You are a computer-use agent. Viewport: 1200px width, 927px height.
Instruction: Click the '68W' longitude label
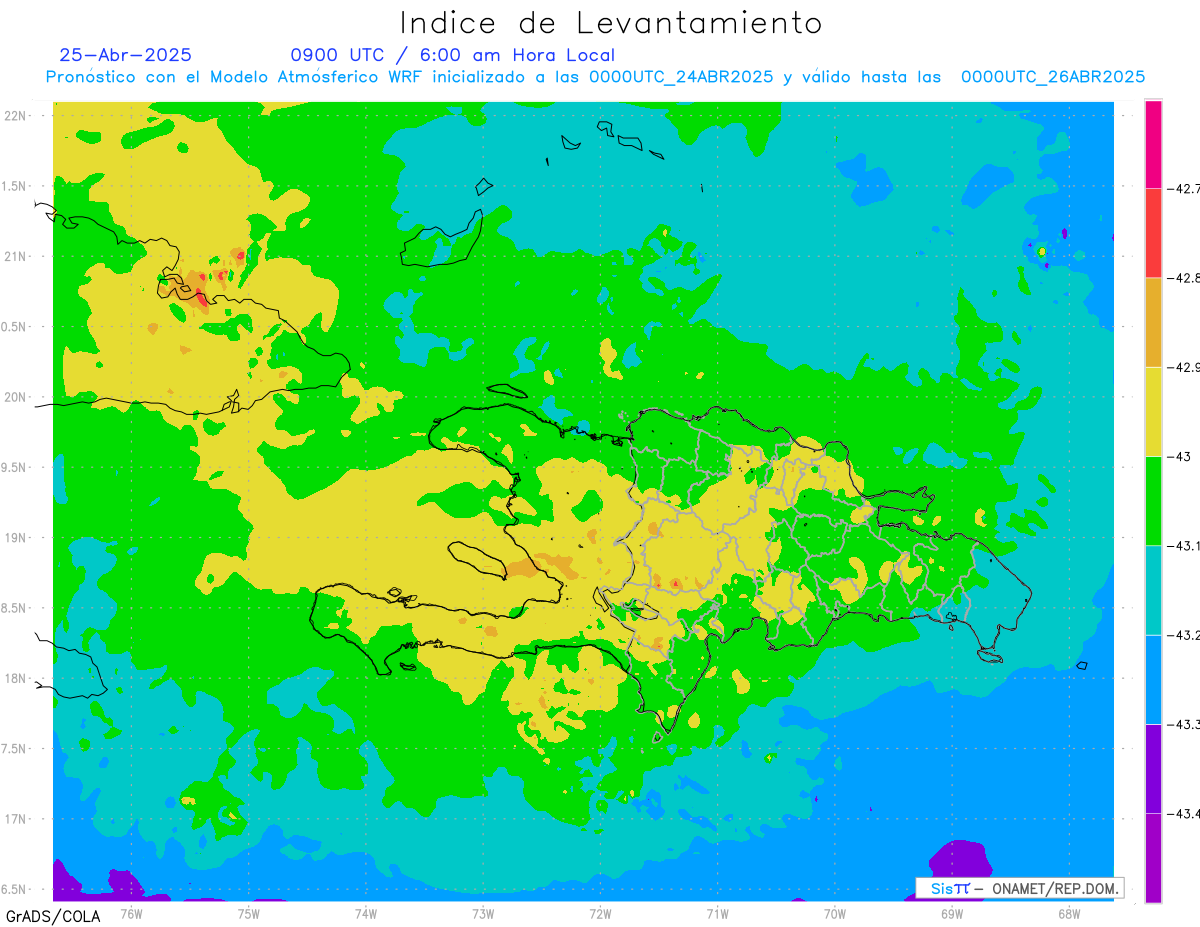[x=1069, y=912]
